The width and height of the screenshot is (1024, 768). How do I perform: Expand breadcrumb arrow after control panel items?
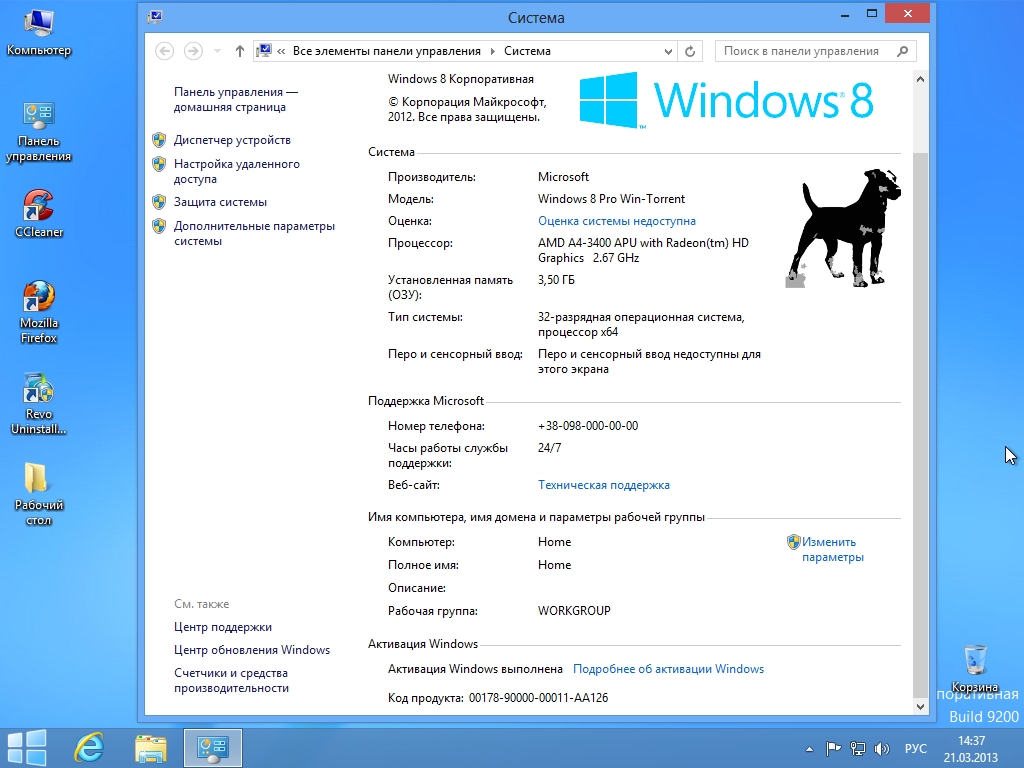tap(490, 51)
